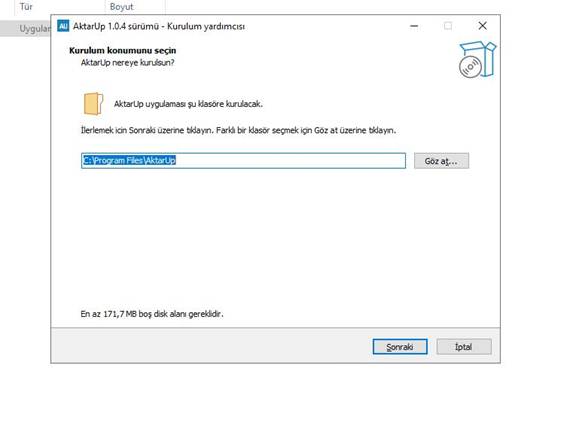
Task: Click the AktarUp nereye kurulsun? subtitle
Action: 128,63
